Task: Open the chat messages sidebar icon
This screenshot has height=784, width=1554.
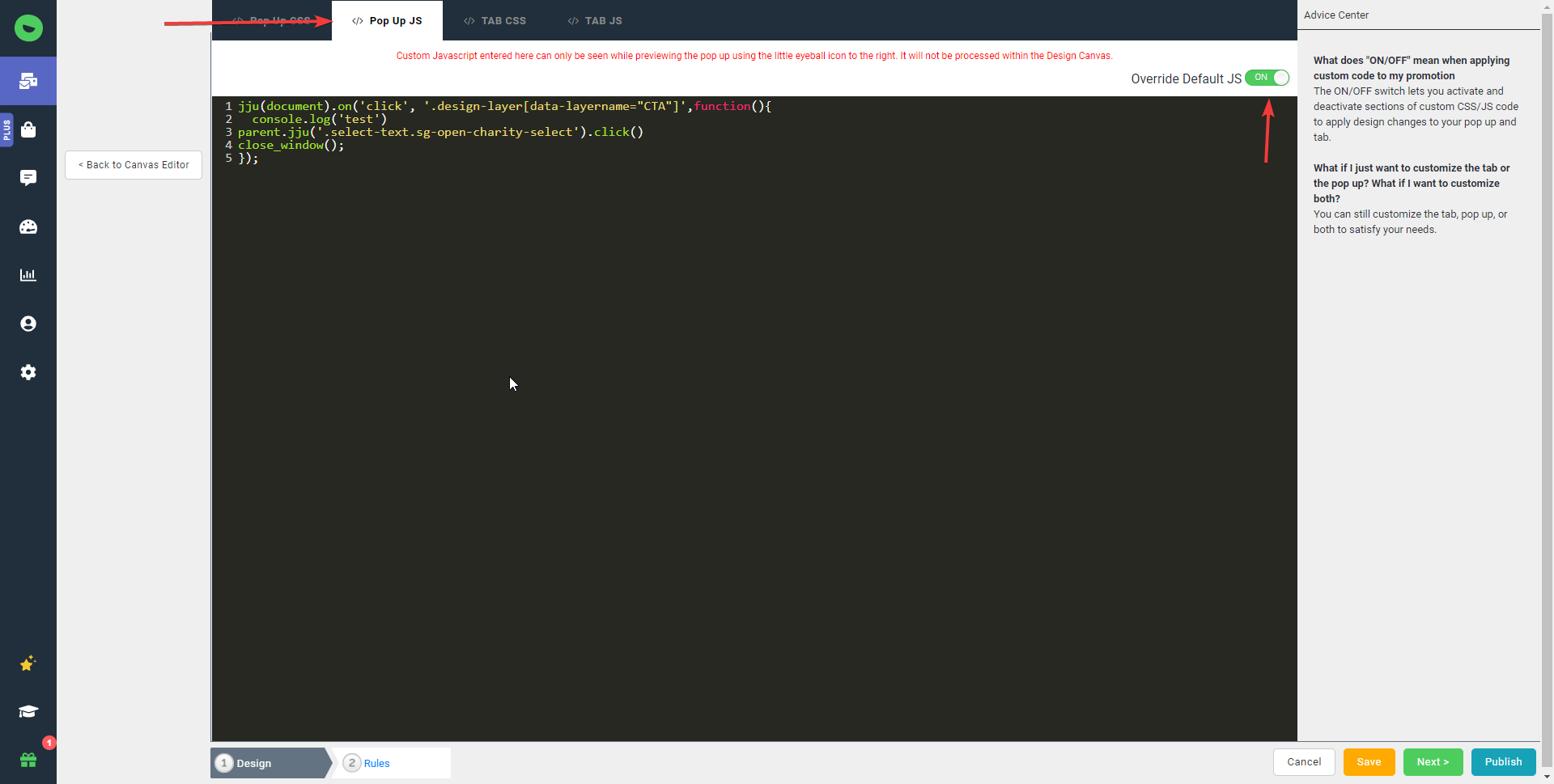Action: (x=28, y=177)
